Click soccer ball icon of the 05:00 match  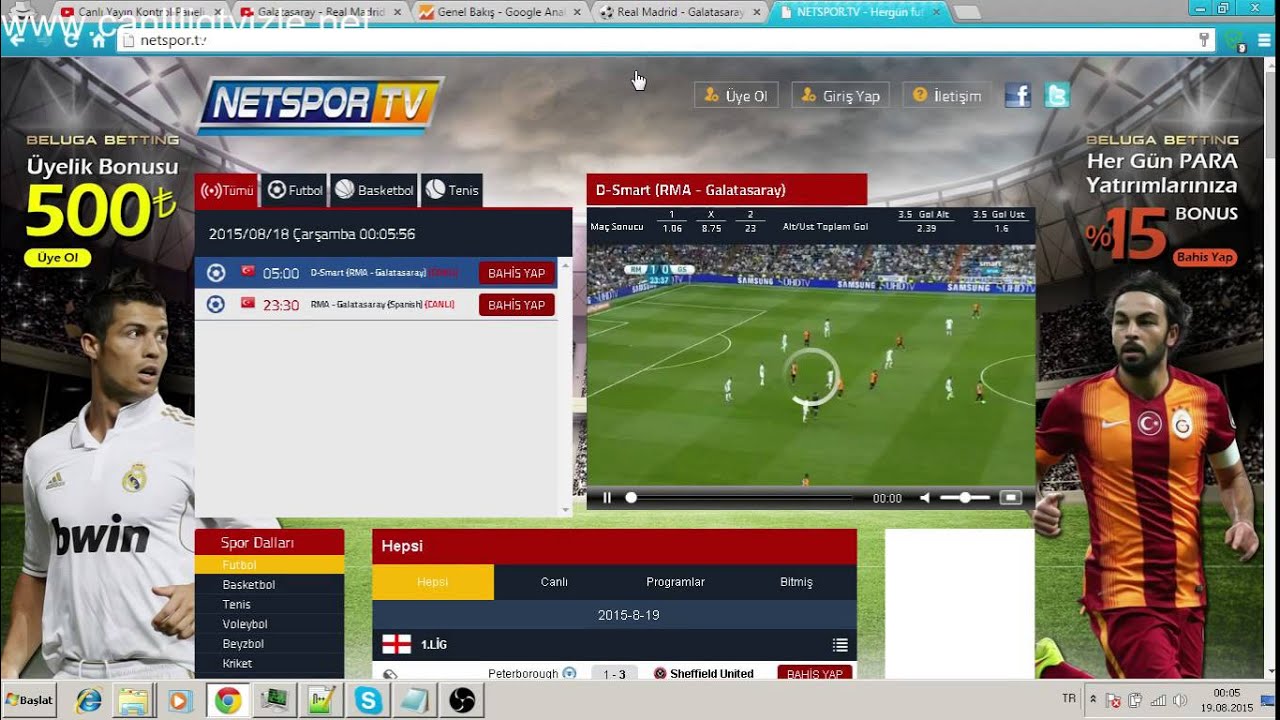(215, 273)
